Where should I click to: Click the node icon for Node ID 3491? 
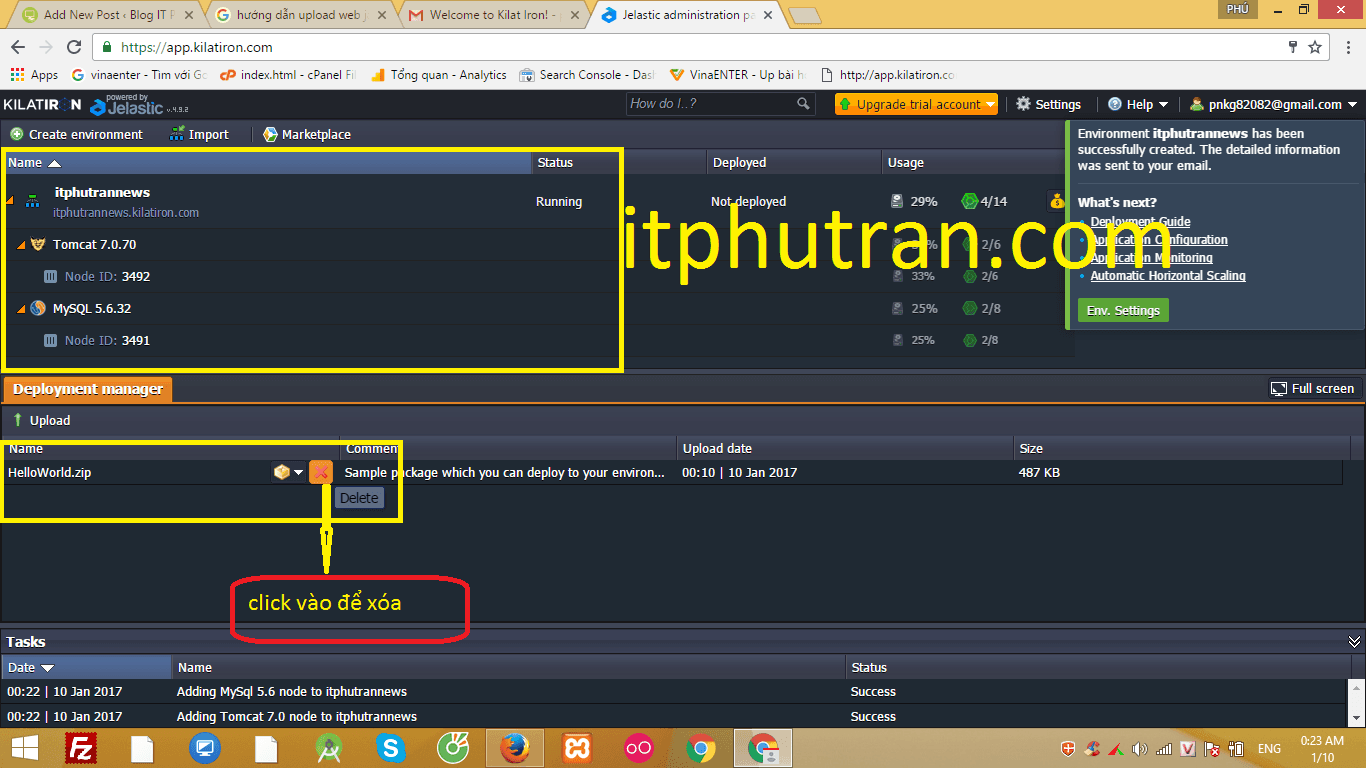(51, 340)
